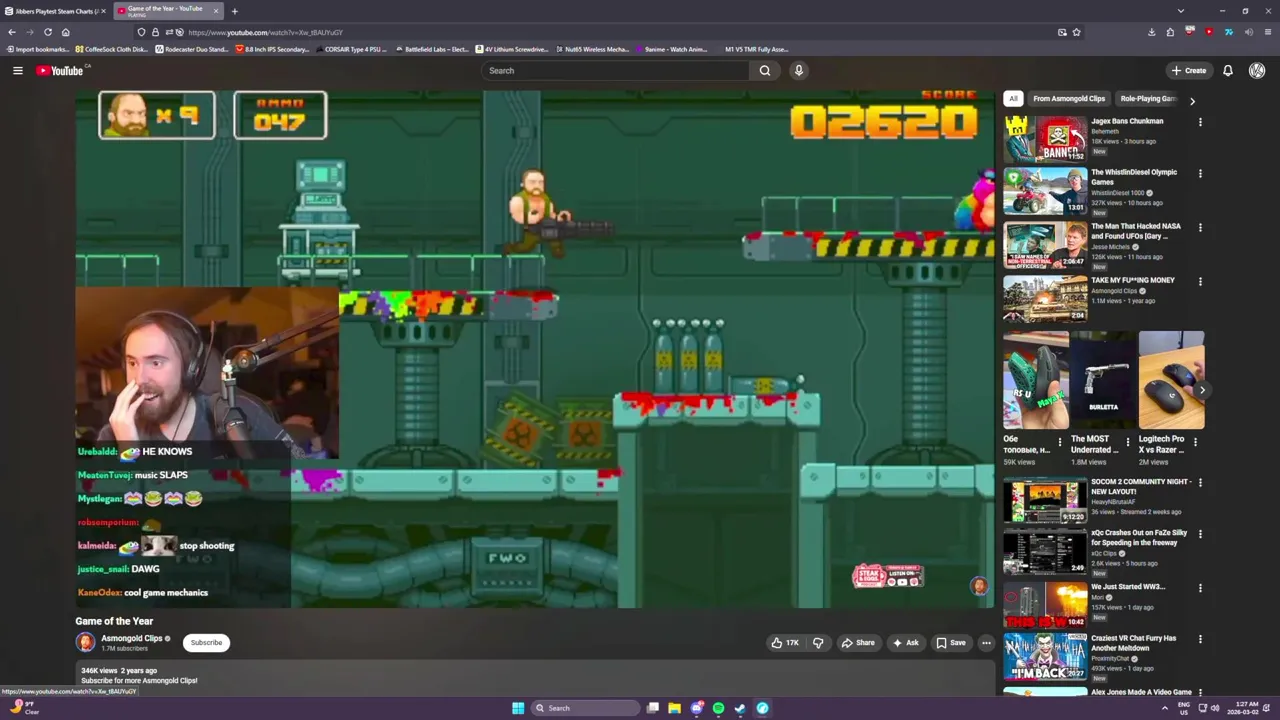Reload the page in the browser toolbar
Screen dimensions: 1280x720
[47, 32]
